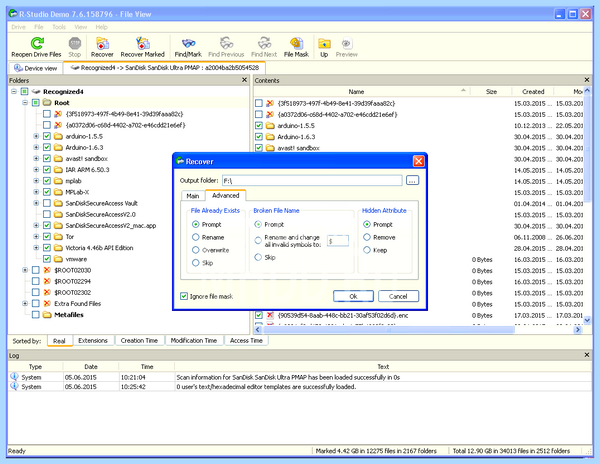600x464 pixels.
Task: Open the Main tab in Recover dialog
Action: (x=193, y=196)
